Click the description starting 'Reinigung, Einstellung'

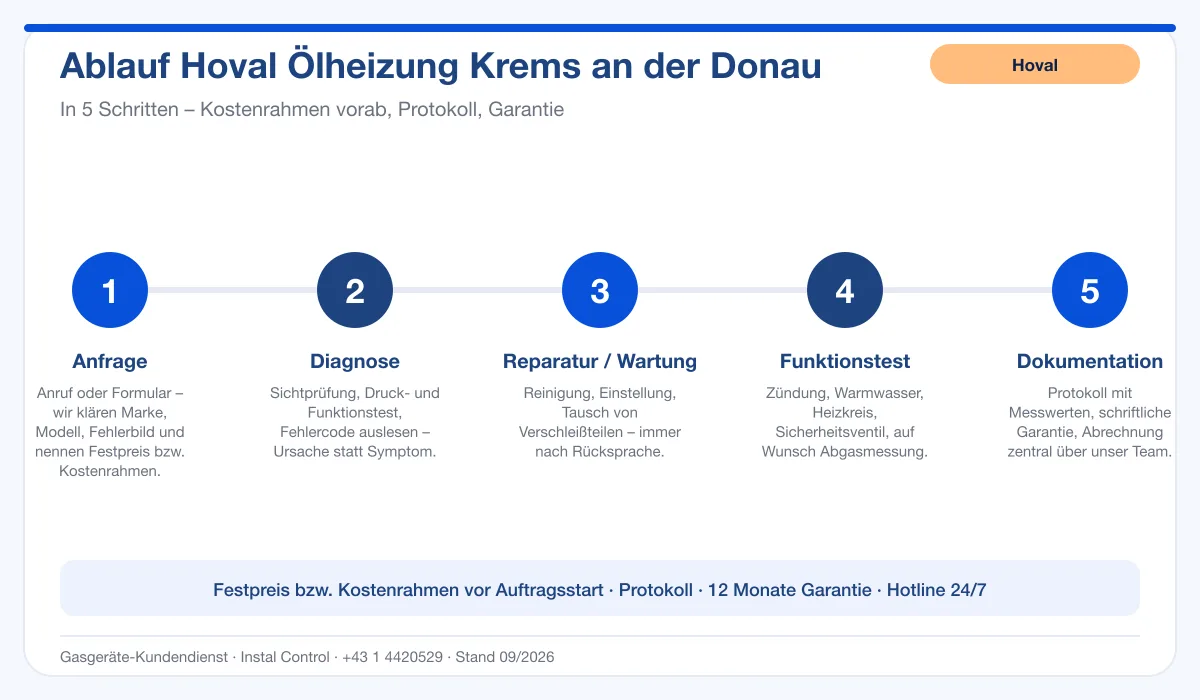(x=600, y=422)
